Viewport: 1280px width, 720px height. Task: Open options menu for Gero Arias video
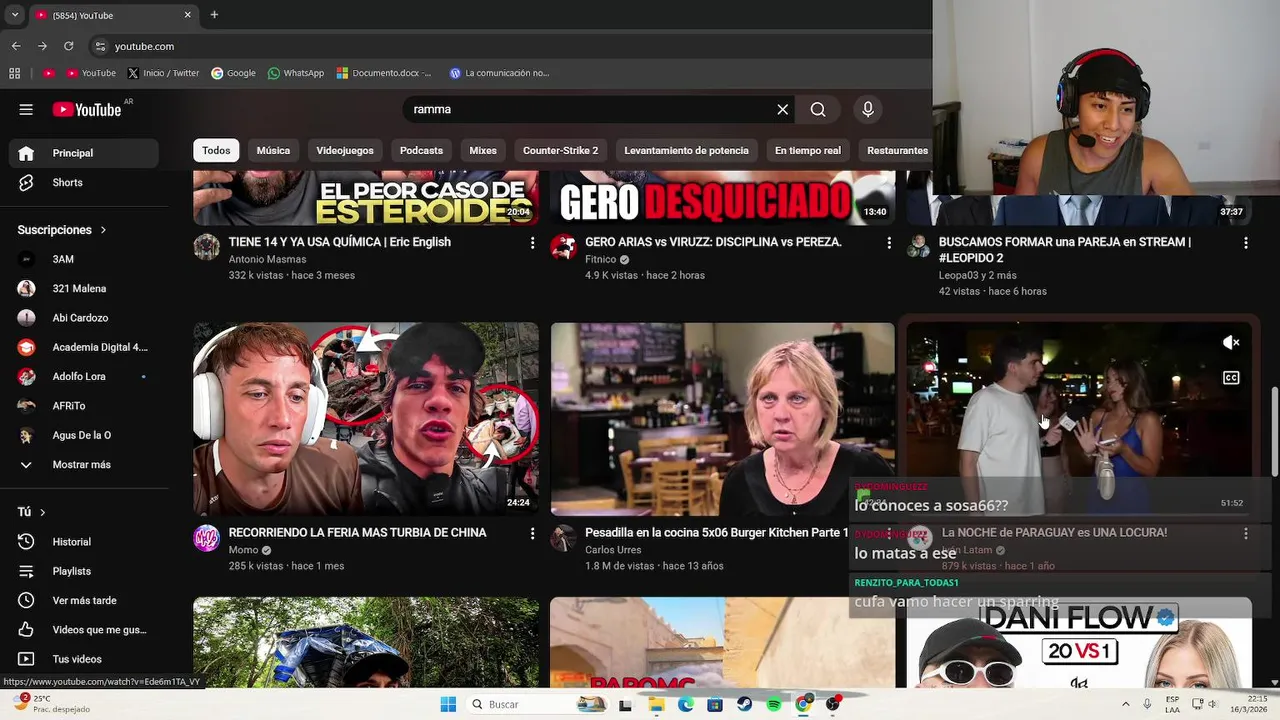(x=889, y=243)
